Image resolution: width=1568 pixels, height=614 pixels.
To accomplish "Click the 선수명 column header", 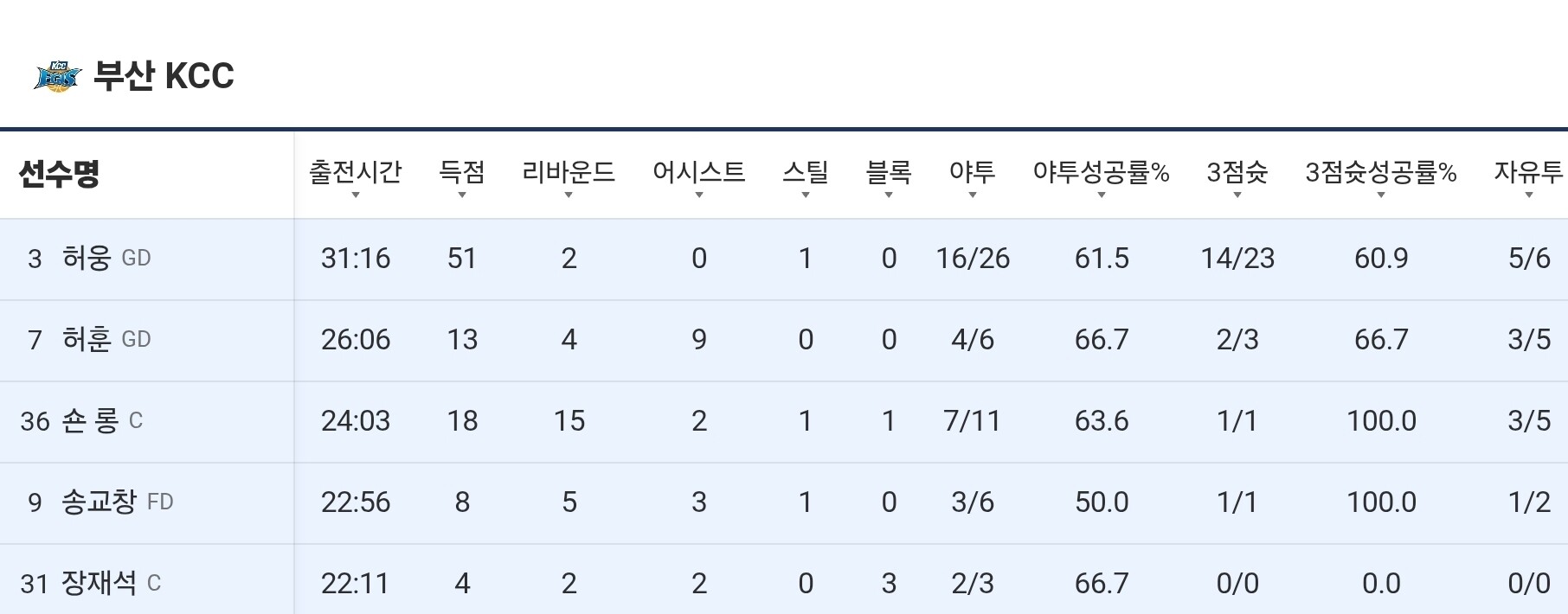I will pos(59,174).
